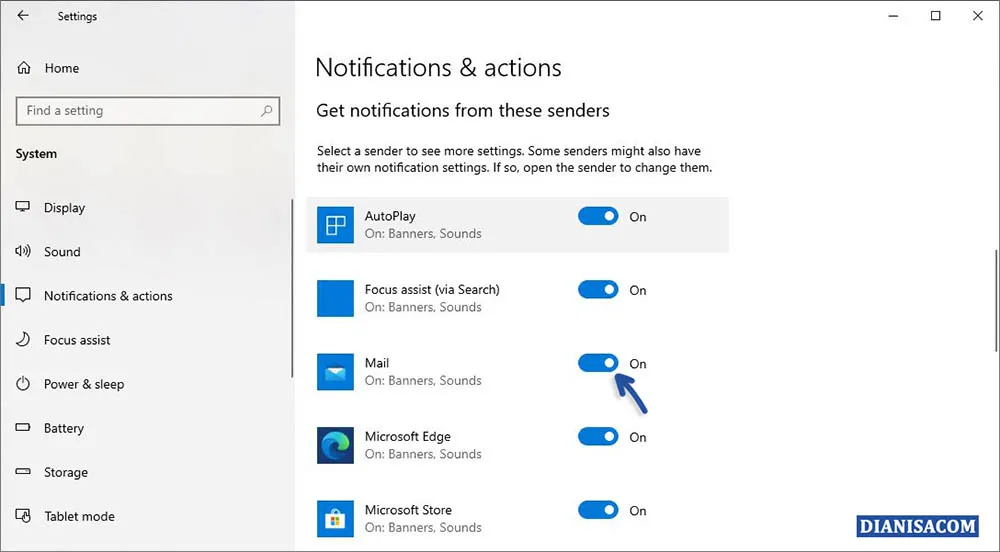
Task: Click 'On: Banners, Sounds' under Microsoft Store
Action: click(423, 528)
